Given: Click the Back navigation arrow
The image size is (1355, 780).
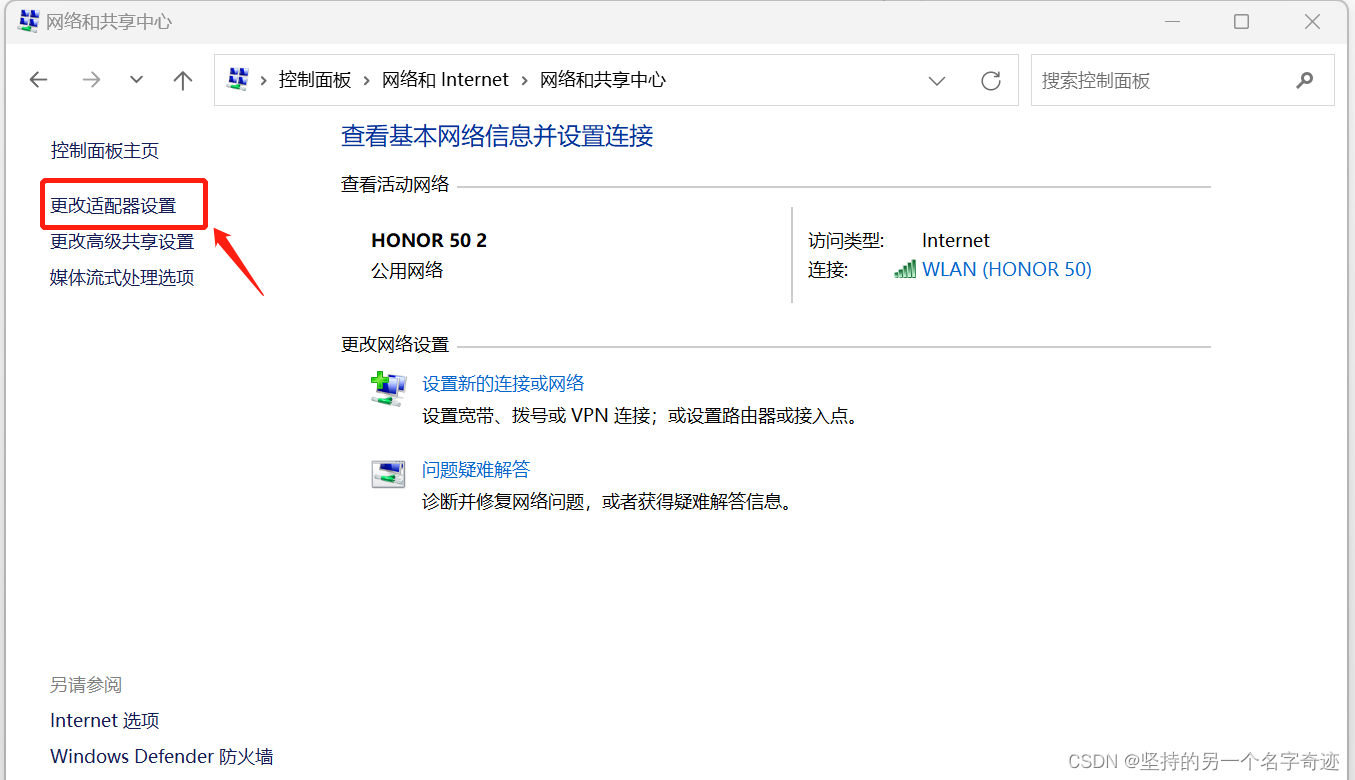Looking at the screenshot, I should point(38,80).
